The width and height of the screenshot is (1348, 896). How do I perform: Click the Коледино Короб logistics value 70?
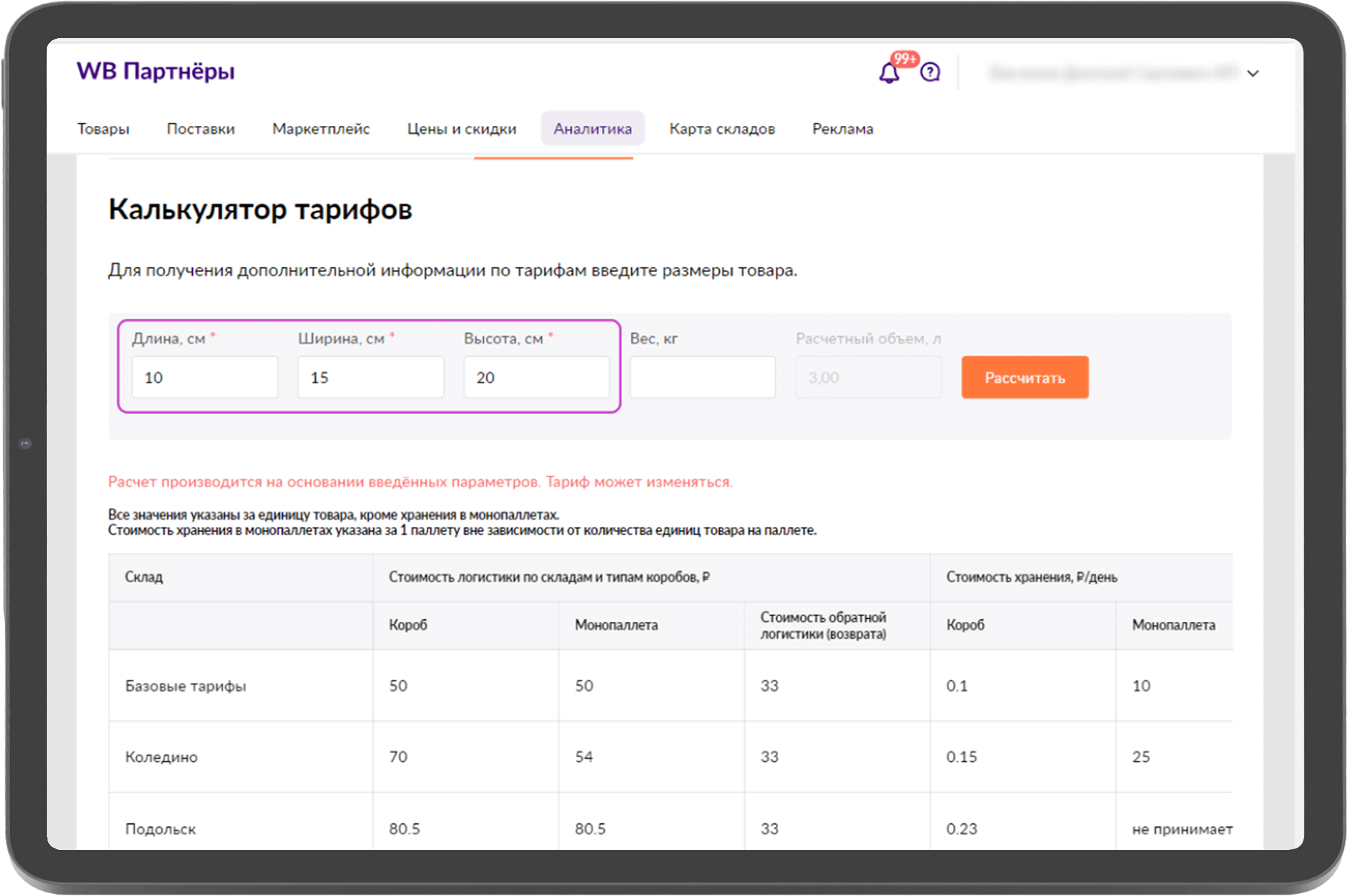[x=398, y=757]
